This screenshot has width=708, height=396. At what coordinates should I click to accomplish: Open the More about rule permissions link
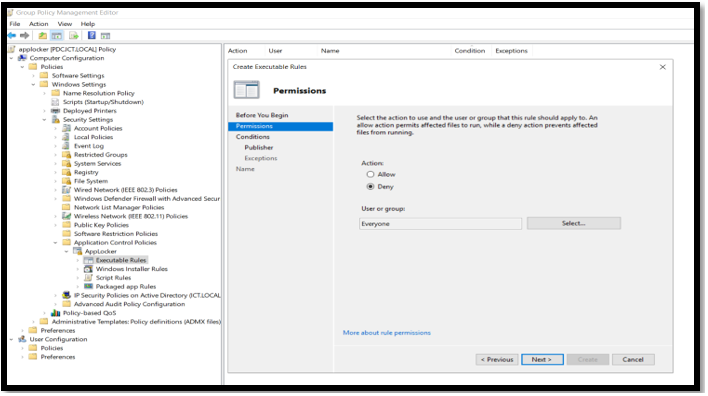point(387,333)
